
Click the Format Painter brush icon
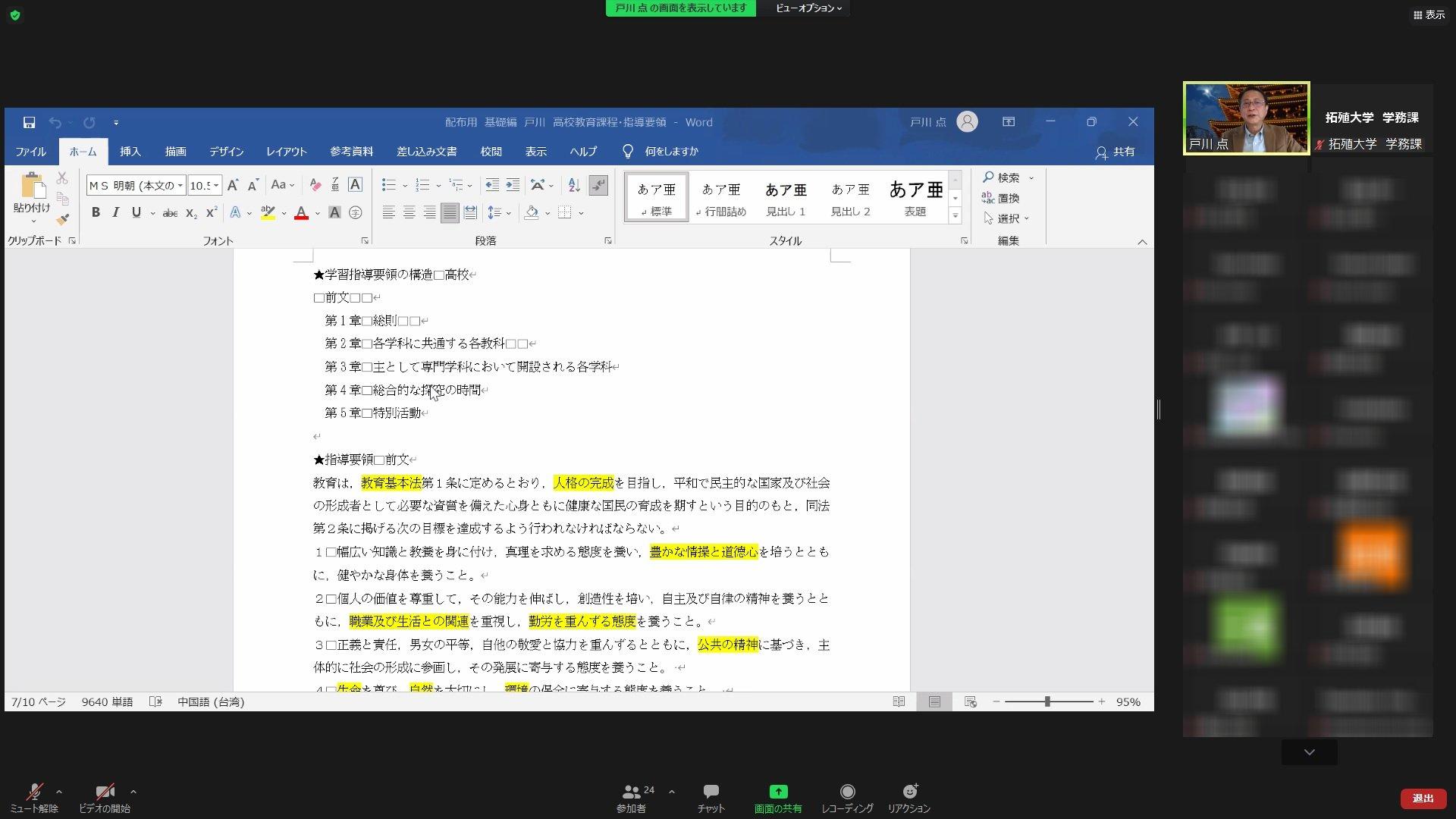click(x=62, y=219)
